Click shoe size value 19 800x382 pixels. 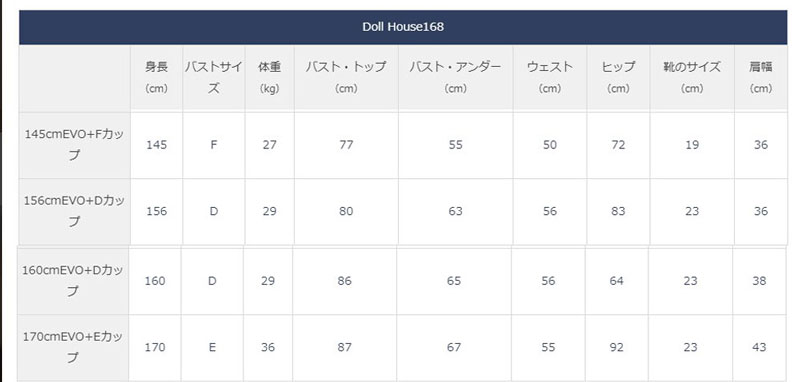[x=692, y=145]
